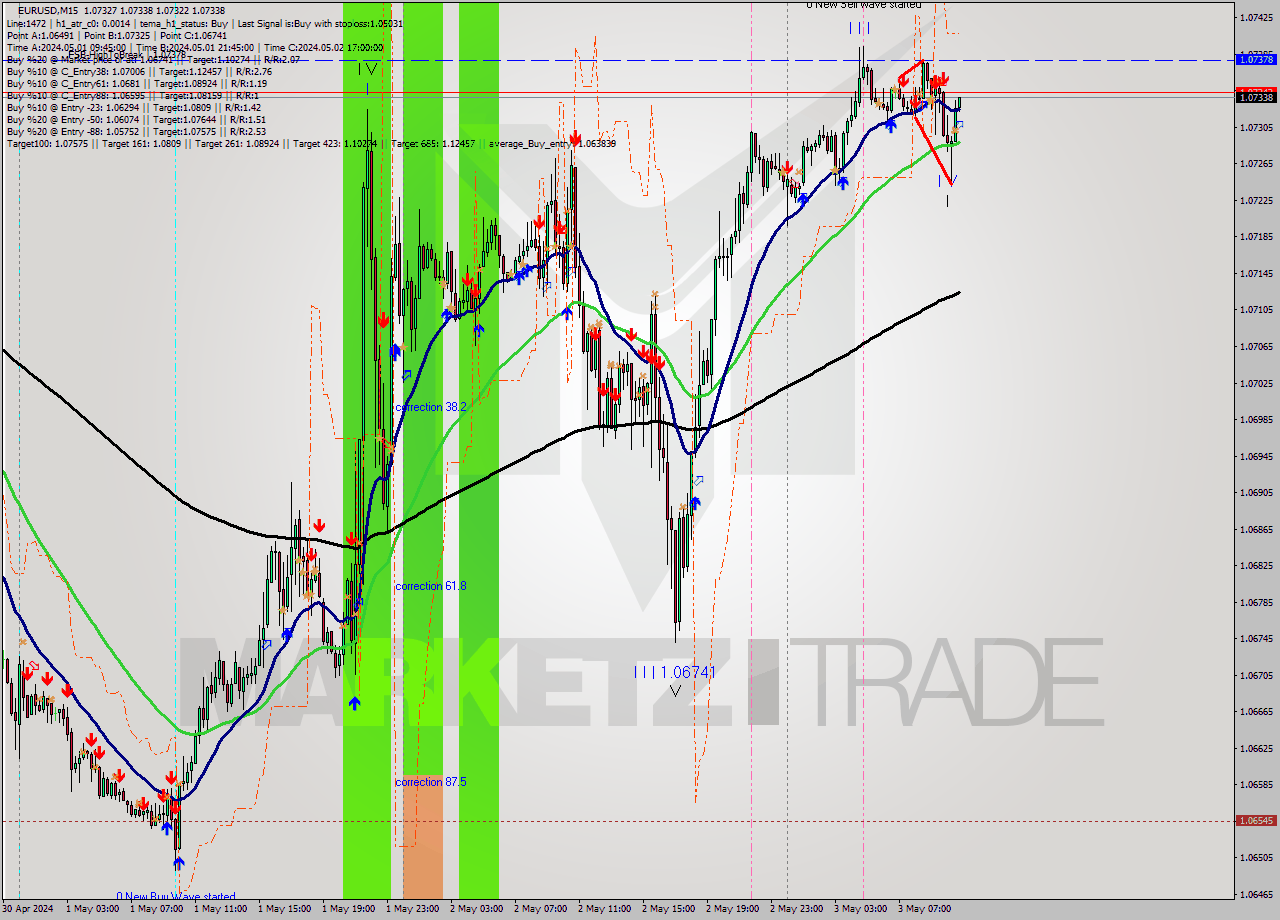Click the '1 May 15:00' time axis label
Image resolution: width=1280 pixels, height=920 pixels.
click(x=284, y=909)
